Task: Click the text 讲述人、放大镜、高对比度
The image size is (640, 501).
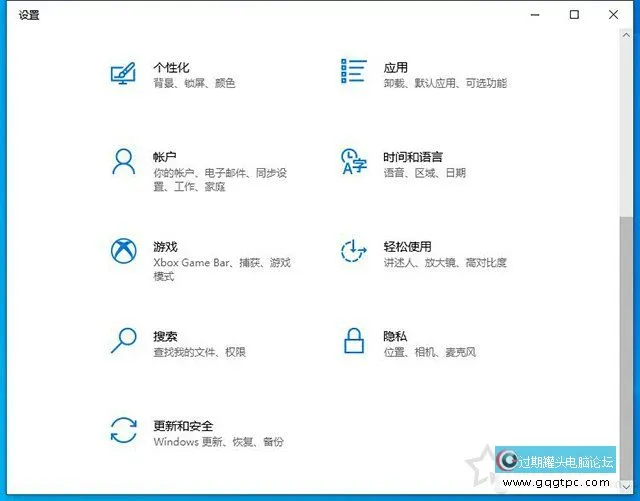Action: click(x=445, y=263)
